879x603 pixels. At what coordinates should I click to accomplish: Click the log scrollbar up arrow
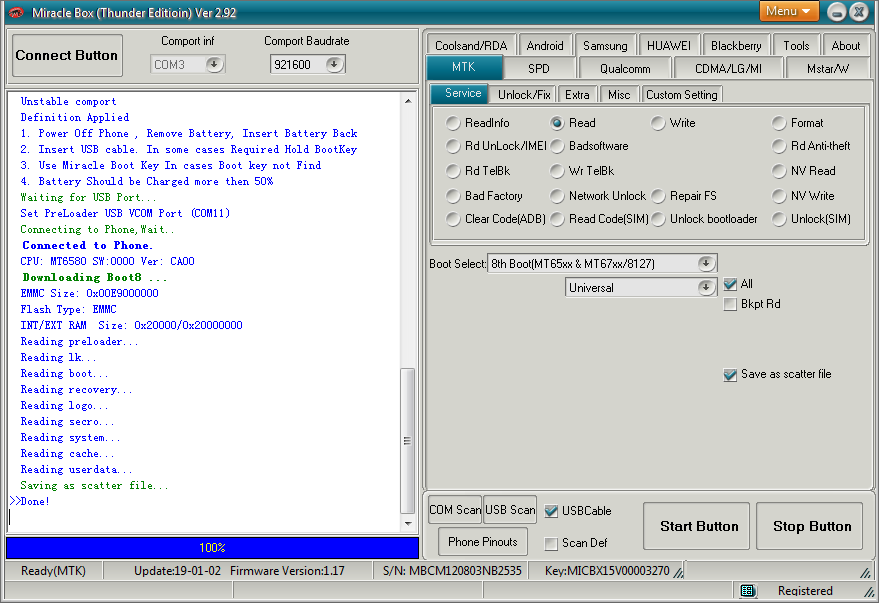pyautogui.click(x=408, y=101)
